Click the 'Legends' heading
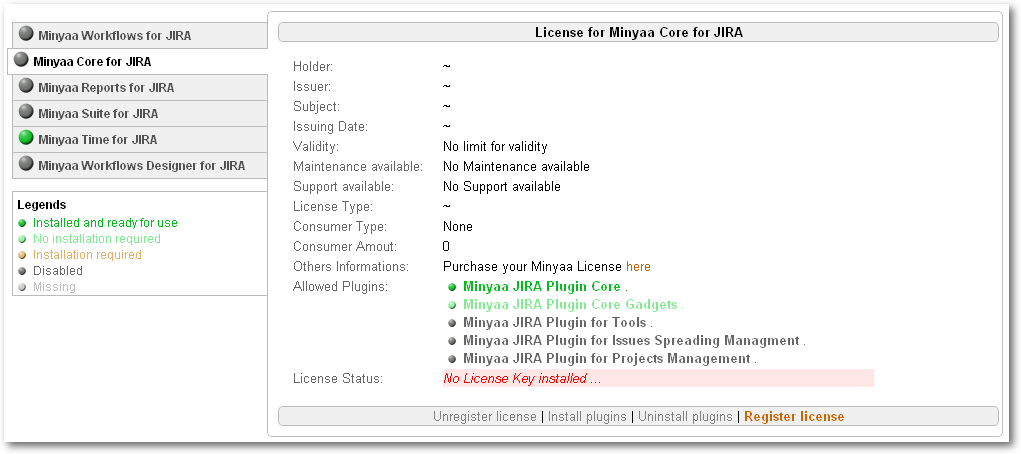This screenshot has width=1021, height=454. 42,205
